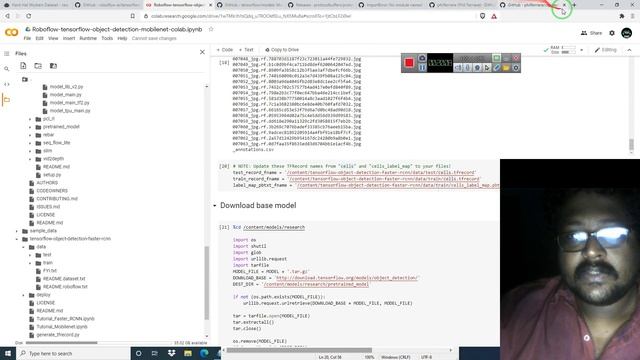Open the search icon in the left sidebar
Screen dimensions: 640x360
(7, 69)
